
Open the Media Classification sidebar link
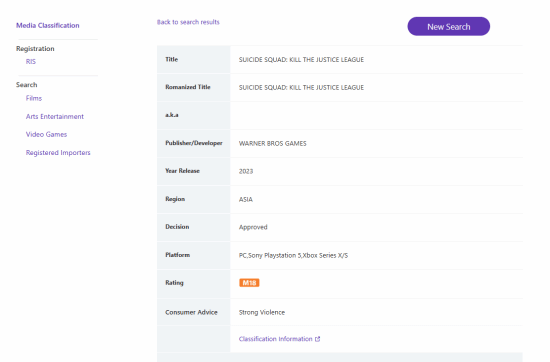[x=48, y=25]
